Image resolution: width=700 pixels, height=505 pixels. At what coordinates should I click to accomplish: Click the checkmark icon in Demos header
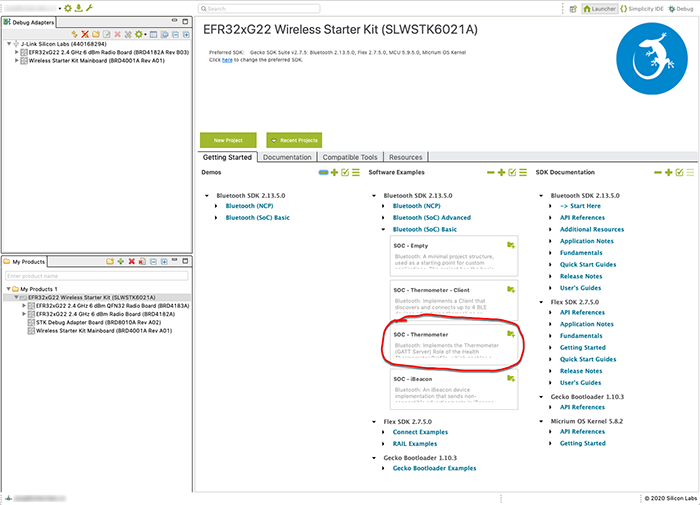(x=345, y=173)
